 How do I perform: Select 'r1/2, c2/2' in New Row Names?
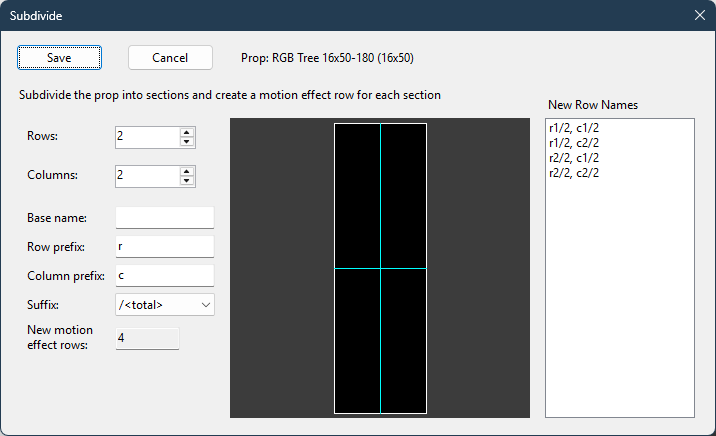click(x=574, y=143)
